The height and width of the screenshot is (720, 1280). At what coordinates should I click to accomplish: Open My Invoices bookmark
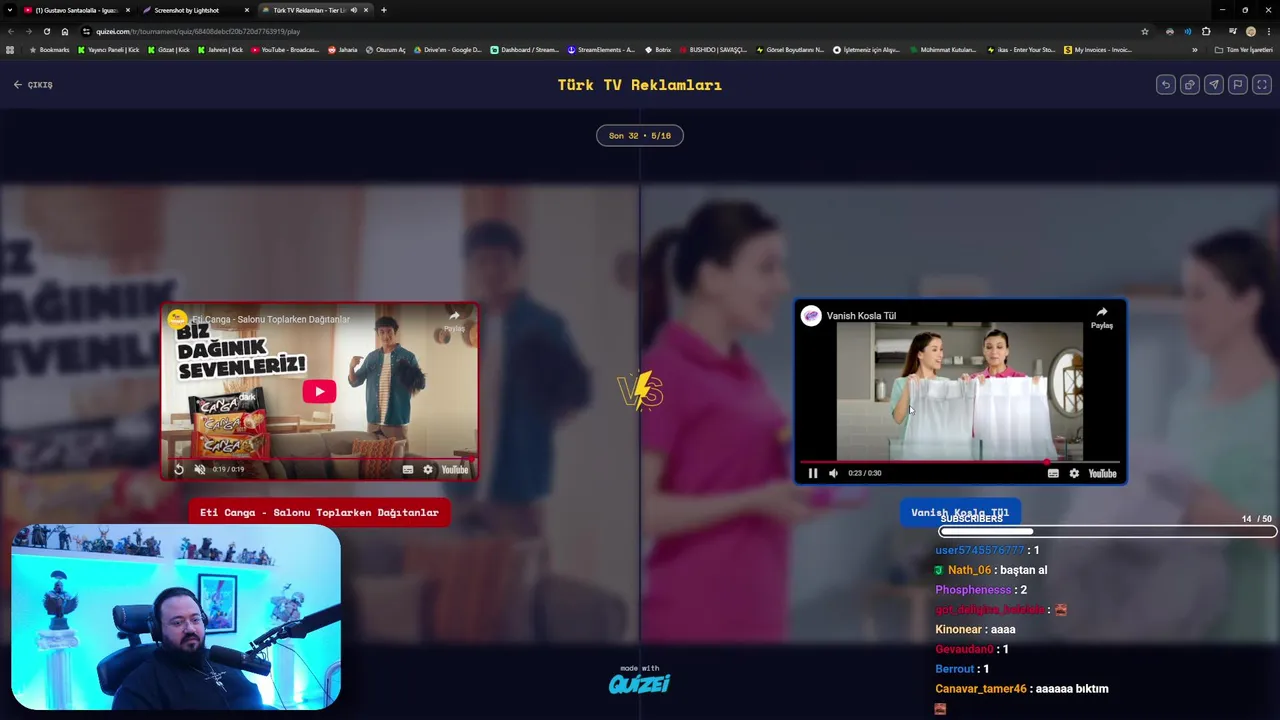click(x=1098, y=49)
